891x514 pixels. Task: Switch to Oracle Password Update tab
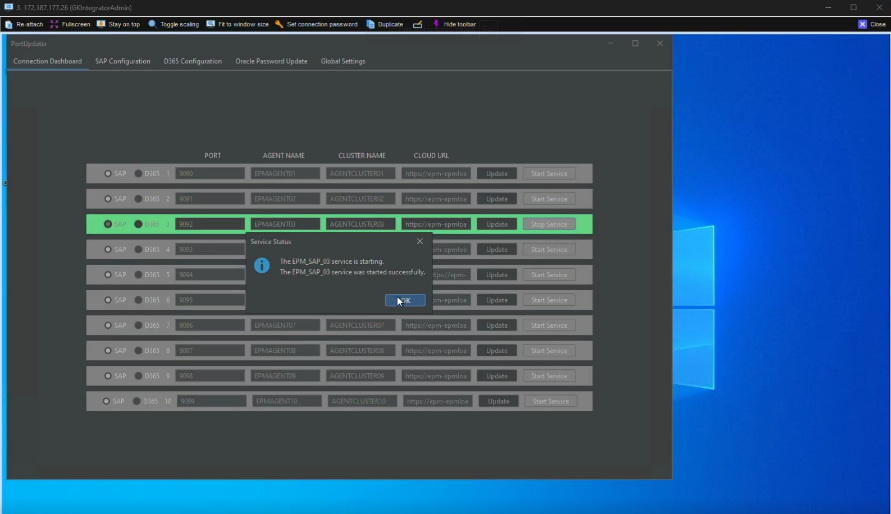click(271, 61)
